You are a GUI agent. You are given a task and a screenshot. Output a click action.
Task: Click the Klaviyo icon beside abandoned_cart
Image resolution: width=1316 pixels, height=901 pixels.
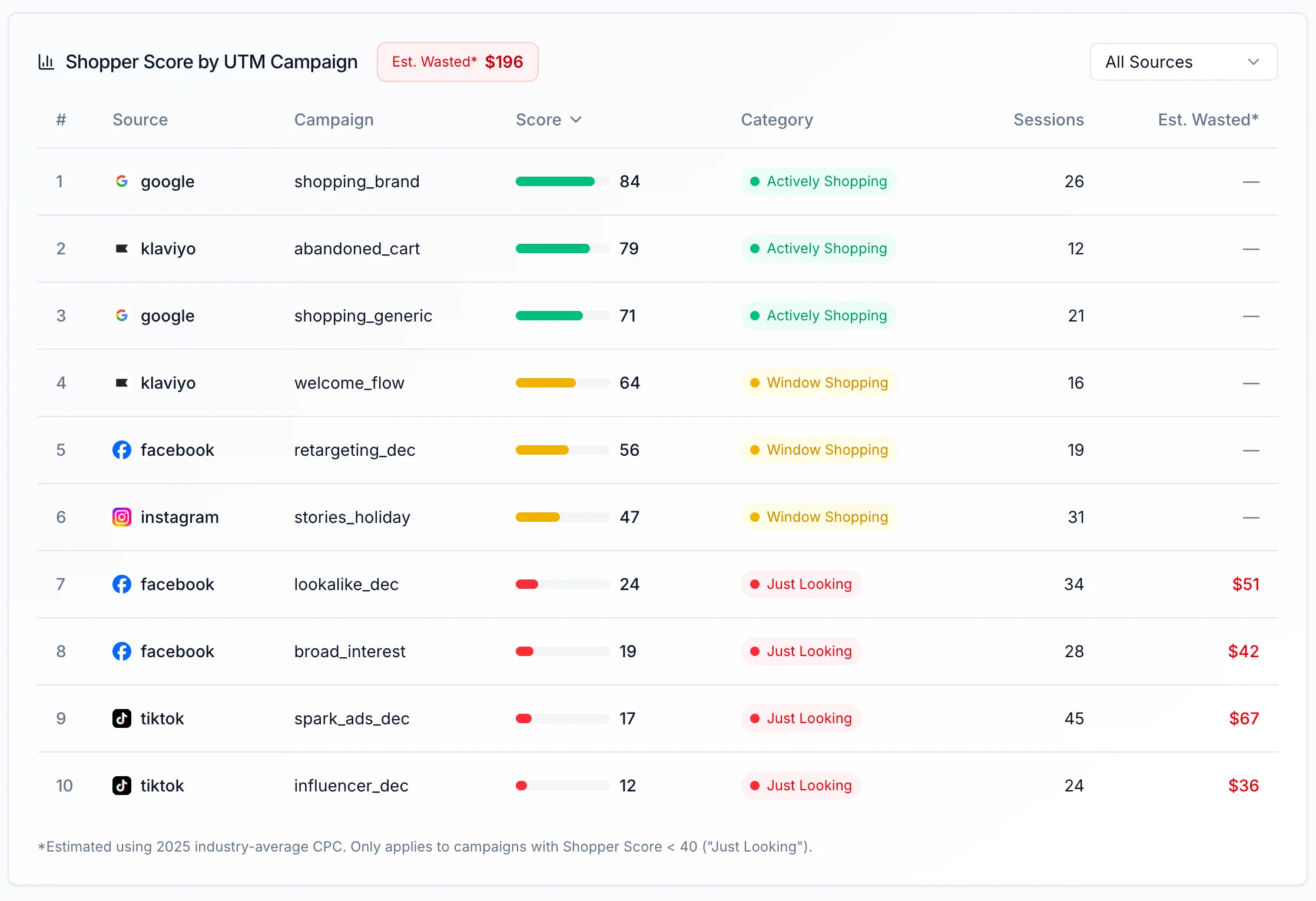(121, 249)
